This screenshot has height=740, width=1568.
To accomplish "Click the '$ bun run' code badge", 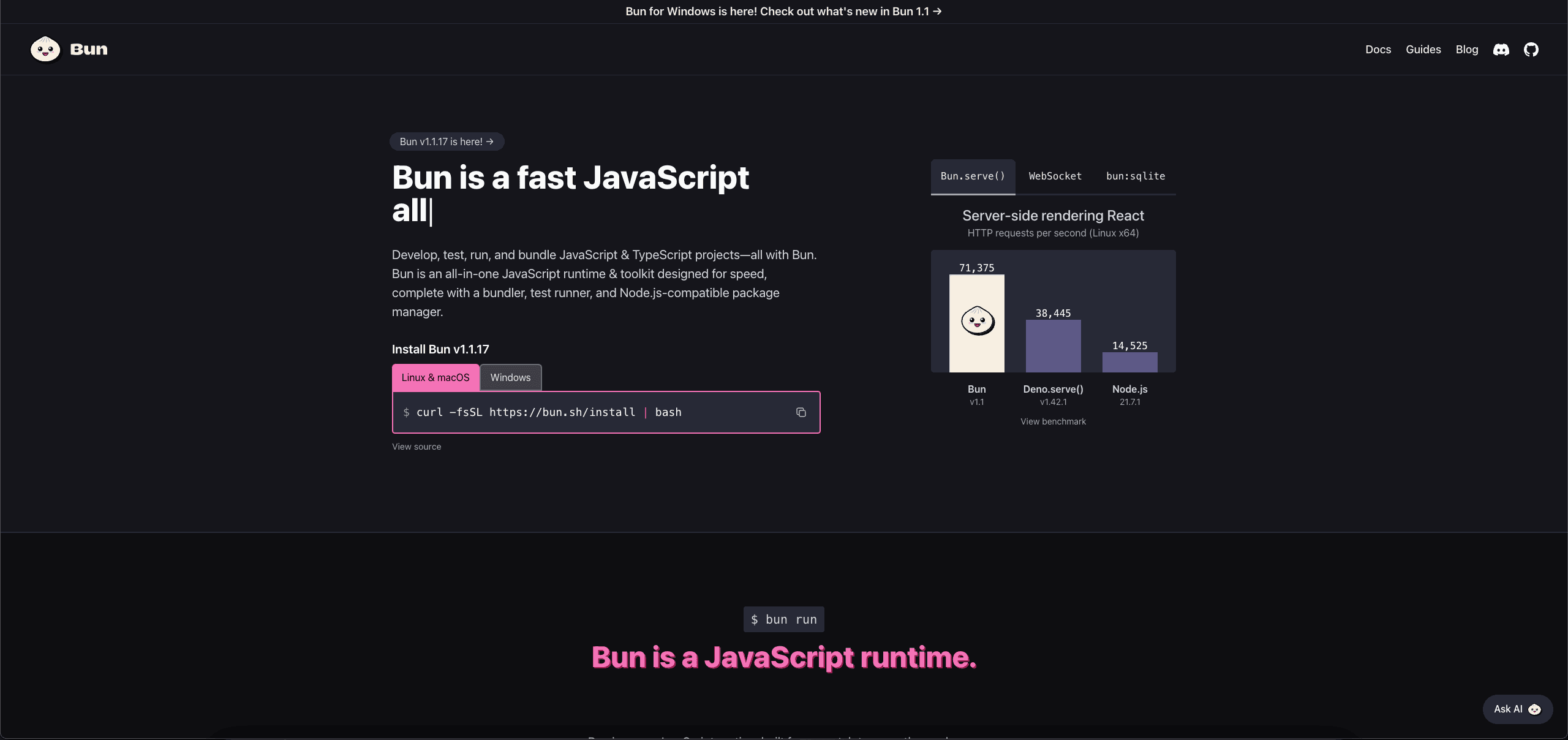I will coord(784,619).
